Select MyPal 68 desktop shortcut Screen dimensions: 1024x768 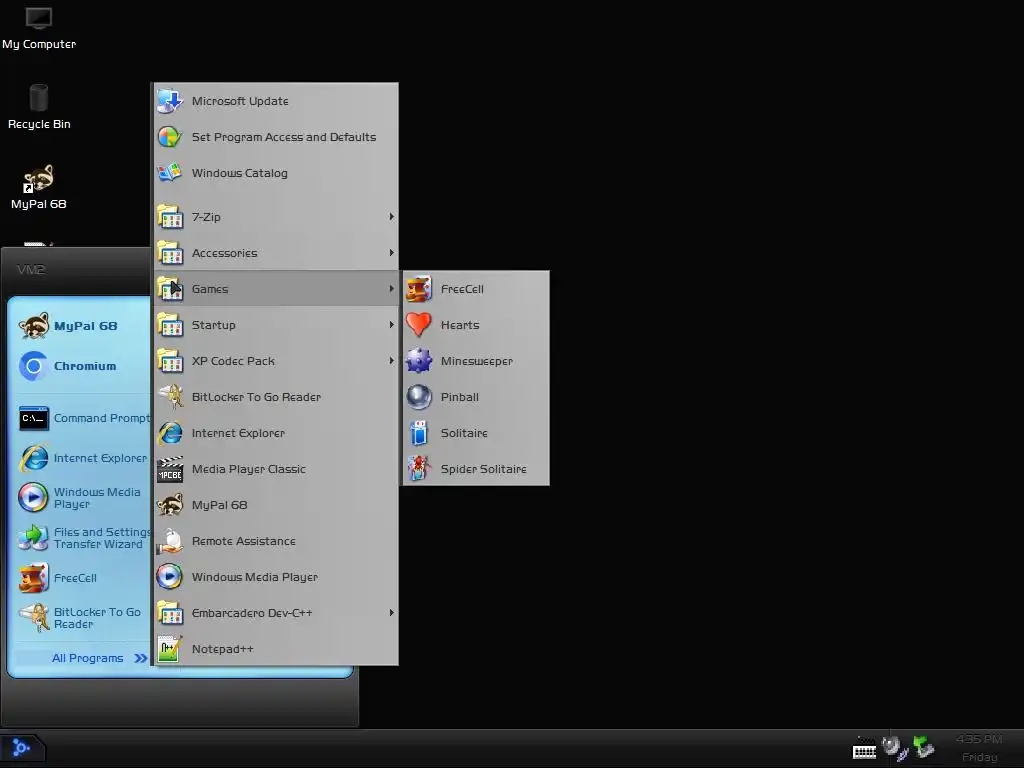[39, 187]
